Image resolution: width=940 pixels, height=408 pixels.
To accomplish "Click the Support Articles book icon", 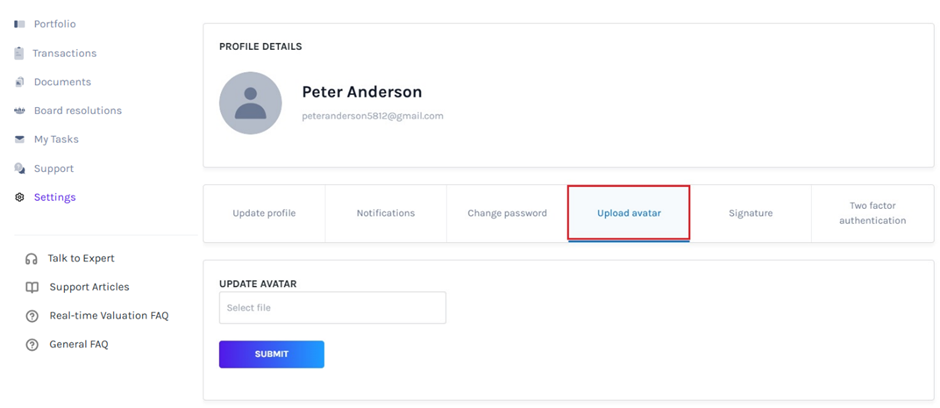I will [x=32, y=288].
